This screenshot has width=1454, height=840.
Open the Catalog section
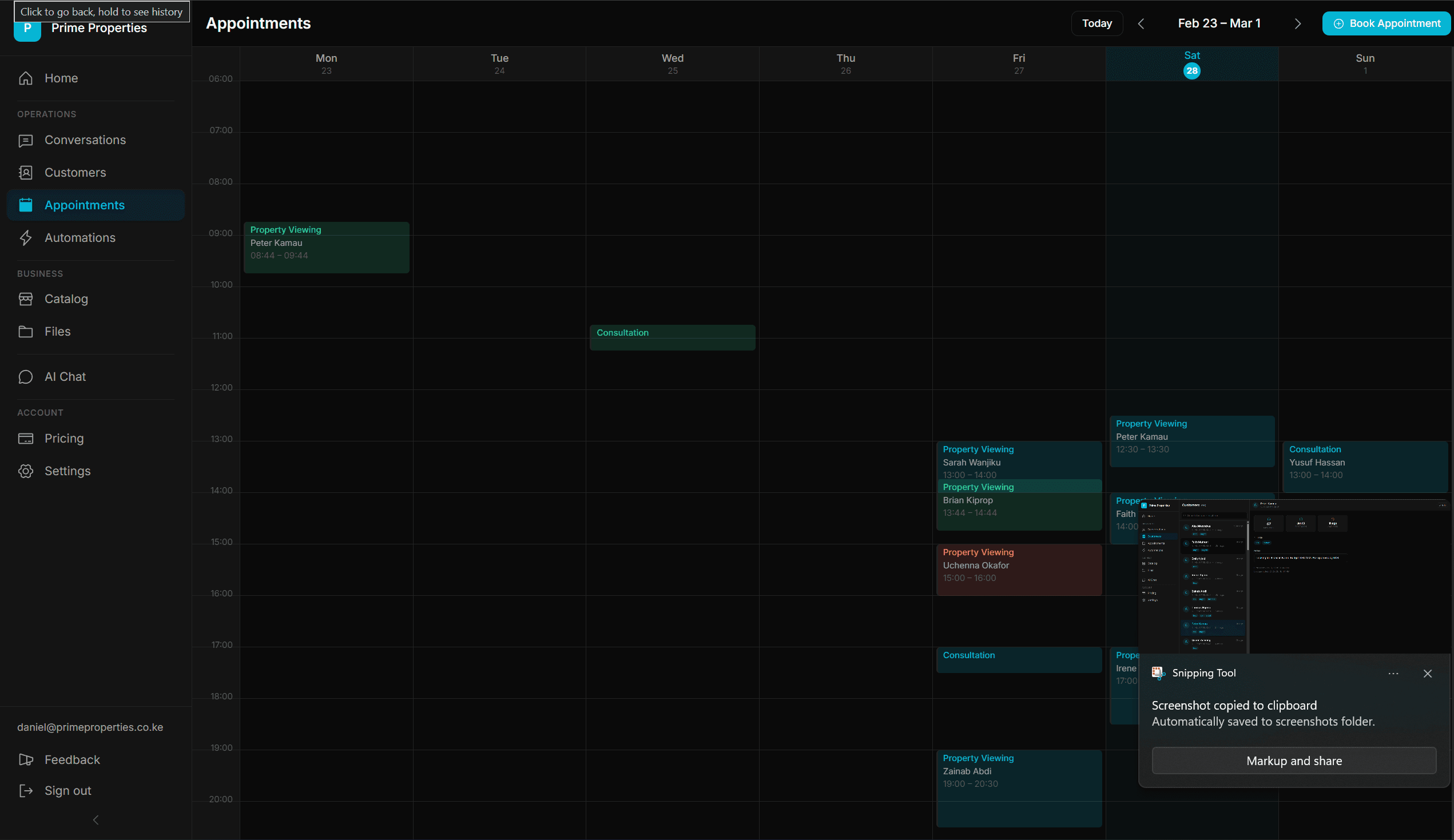[x=65, y=299]
